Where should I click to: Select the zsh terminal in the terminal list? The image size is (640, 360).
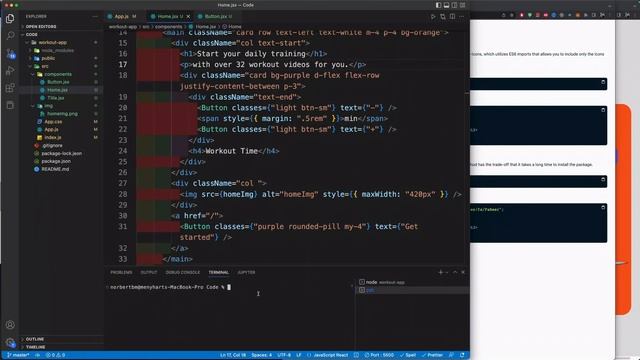coord(412,290)
